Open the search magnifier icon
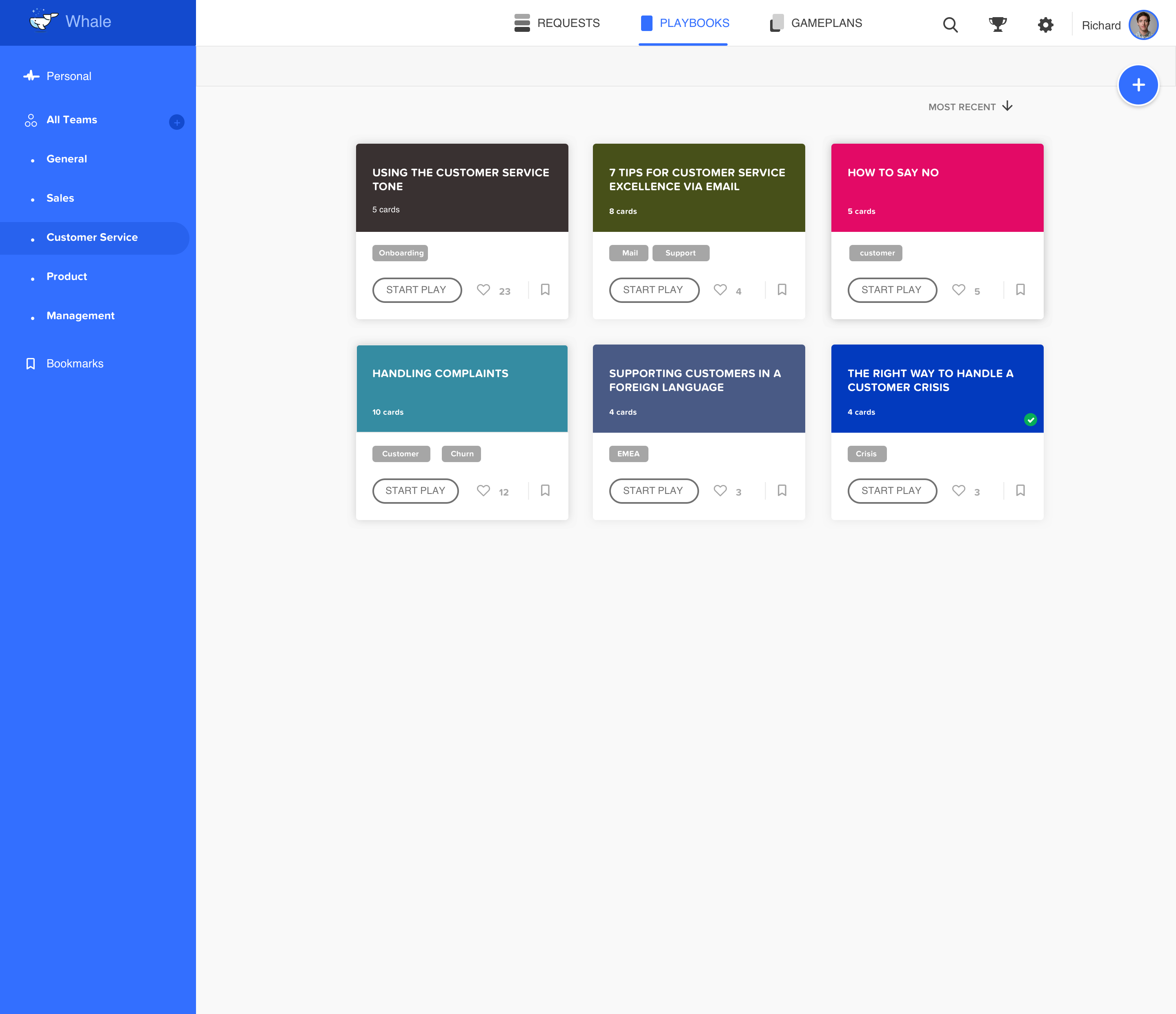The image size is (1176, 1014). click(950, 24)
